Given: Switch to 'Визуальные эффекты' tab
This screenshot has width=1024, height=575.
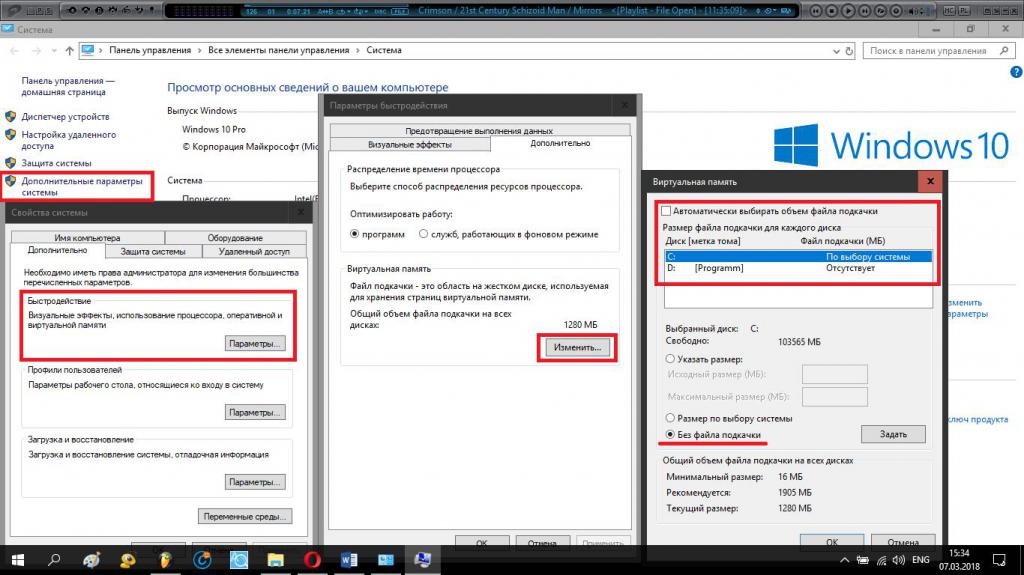Looking at the screenshot, I should [x=409, y=144].
